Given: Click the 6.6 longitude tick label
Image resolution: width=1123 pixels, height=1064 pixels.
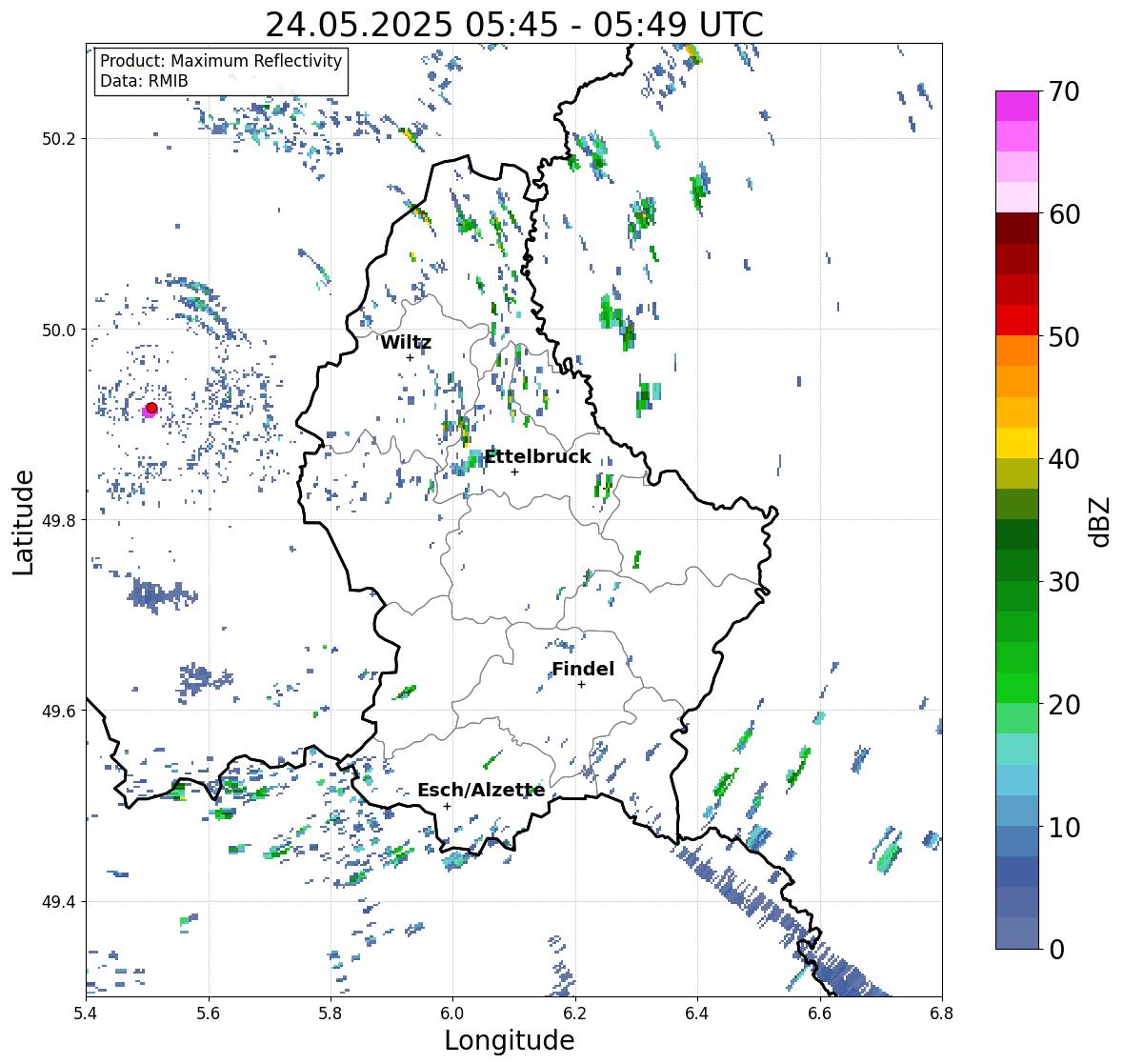Looking at the screenshot, I should pos(820,1014).
